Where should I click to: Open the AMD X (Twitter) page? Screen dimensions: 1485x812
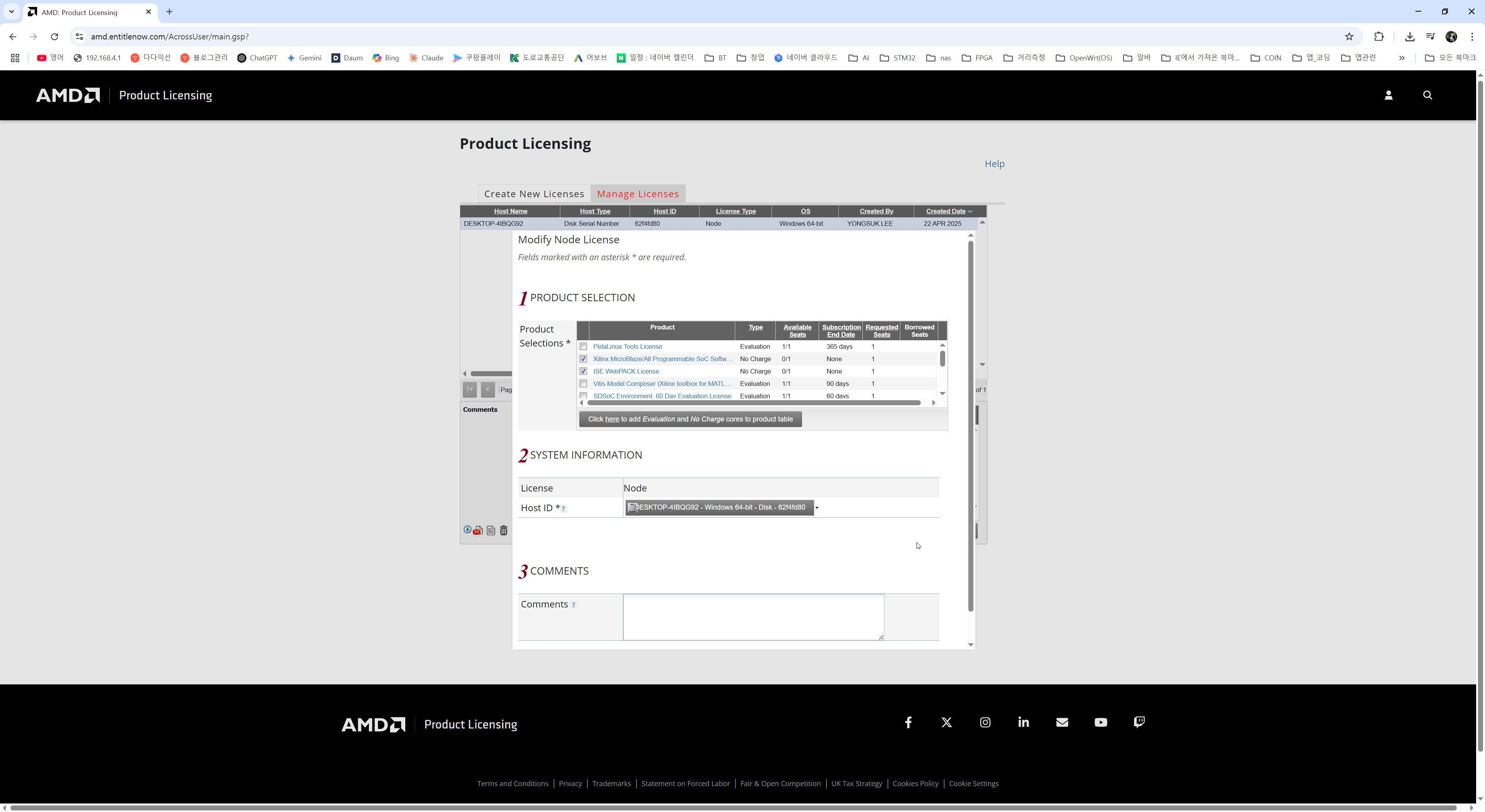click(x=947, y=722)
